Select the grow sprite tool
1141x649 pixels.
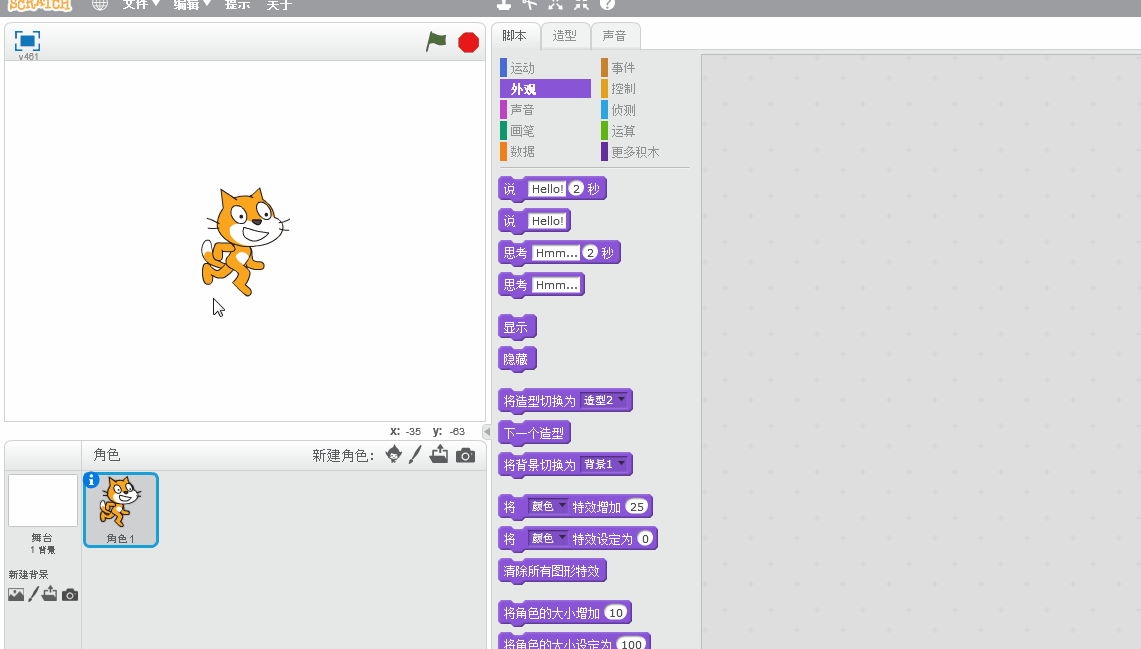(555, 4)
